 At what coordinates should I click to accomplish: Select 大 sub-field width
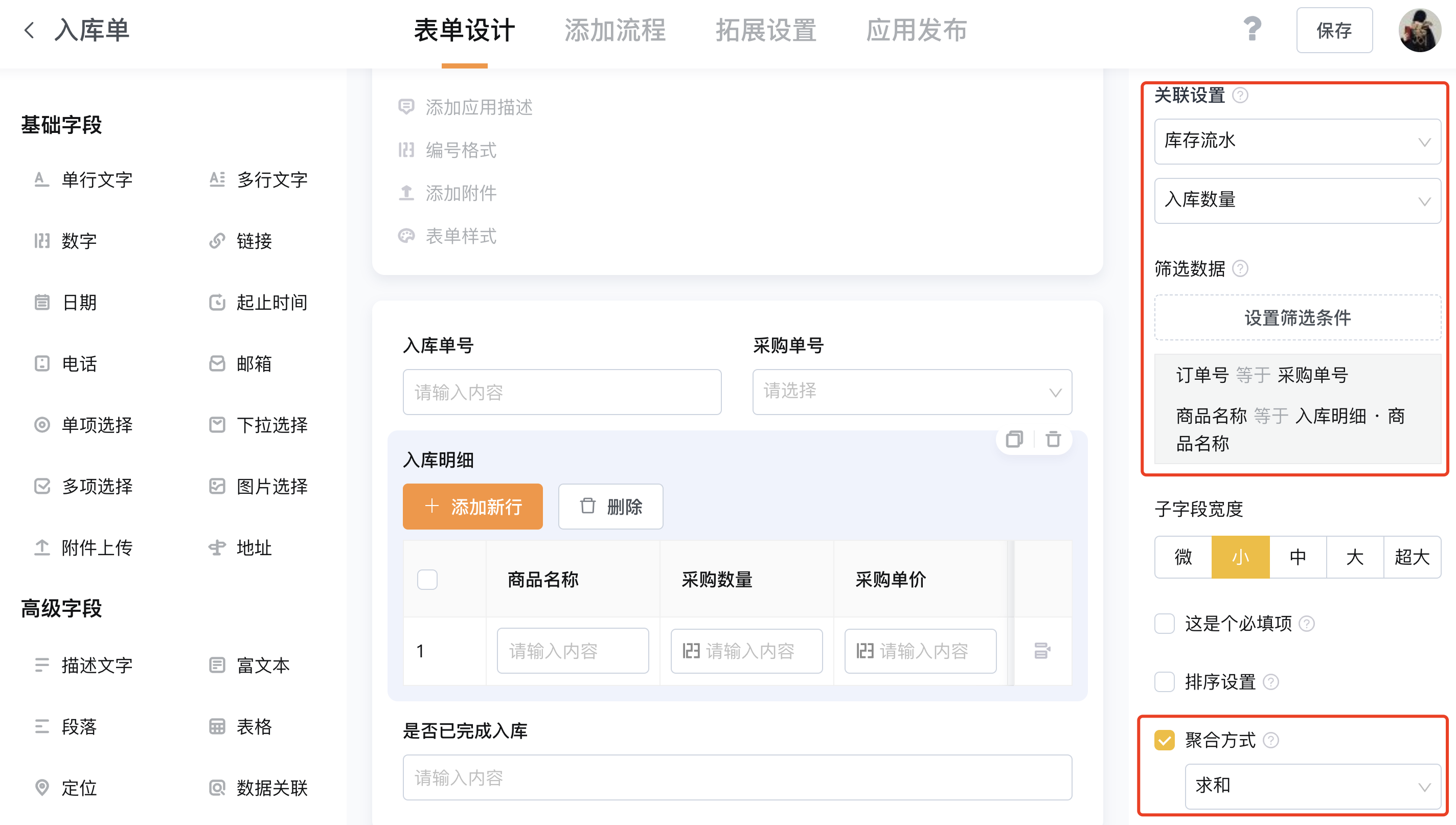click(1355, 557)
